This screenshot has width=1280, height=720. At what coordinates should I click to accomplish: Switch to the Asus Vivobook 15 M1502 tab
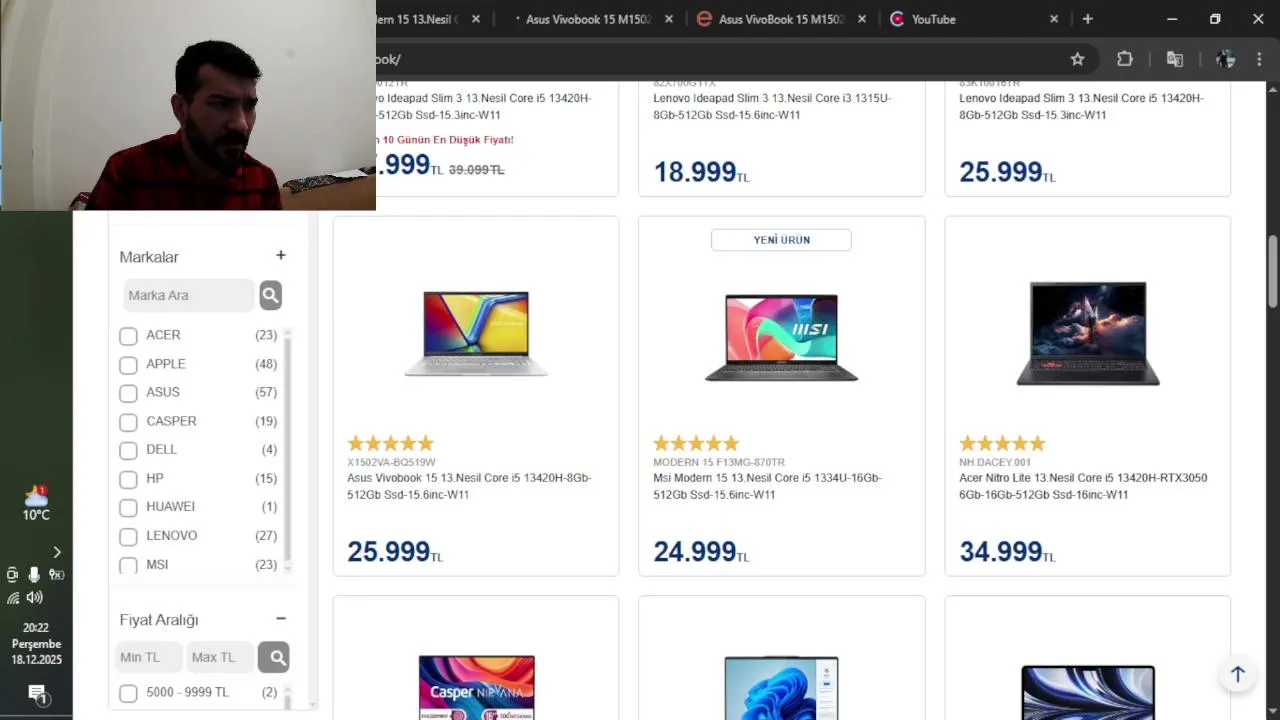pos(590,19)
